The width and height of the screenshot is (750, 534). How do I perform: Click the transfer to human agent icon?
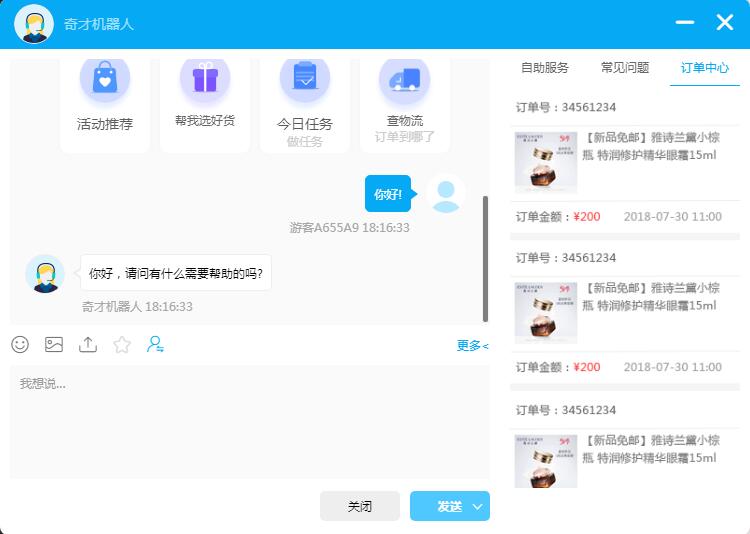[155, 344]
